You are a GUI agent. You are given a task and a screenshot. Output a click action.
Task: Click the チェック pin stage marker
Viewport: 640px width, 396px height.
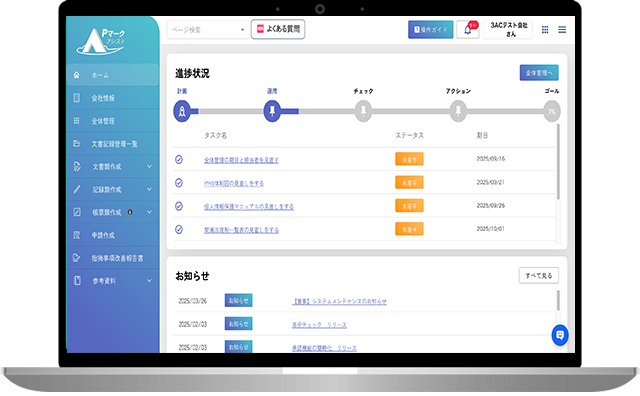pyautogui.click(x=363, y=111)
